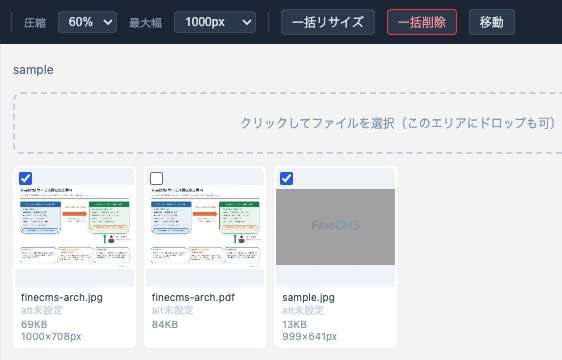Click alt未設定 under sample.jpg
562x360 pixels.
303,310
